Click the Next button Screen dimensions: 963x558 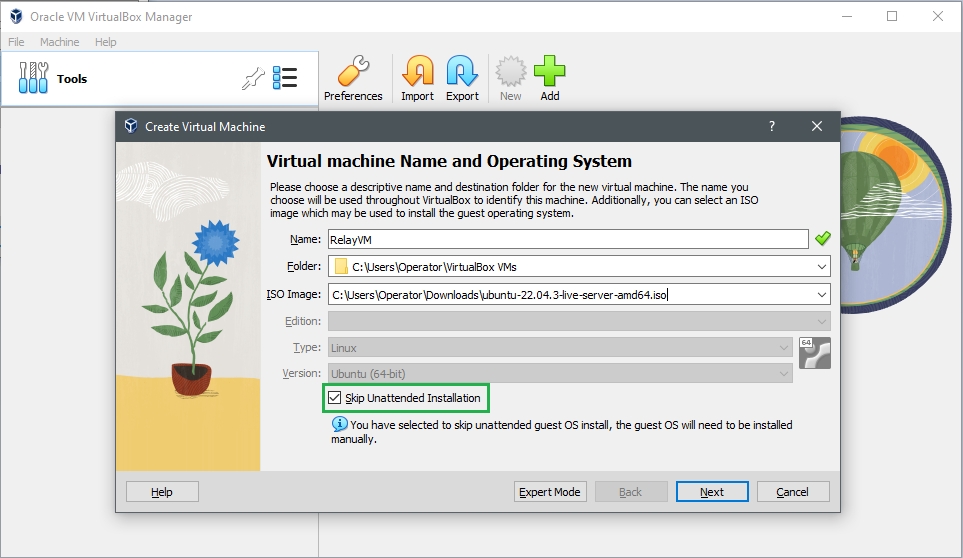click(712, 492)
